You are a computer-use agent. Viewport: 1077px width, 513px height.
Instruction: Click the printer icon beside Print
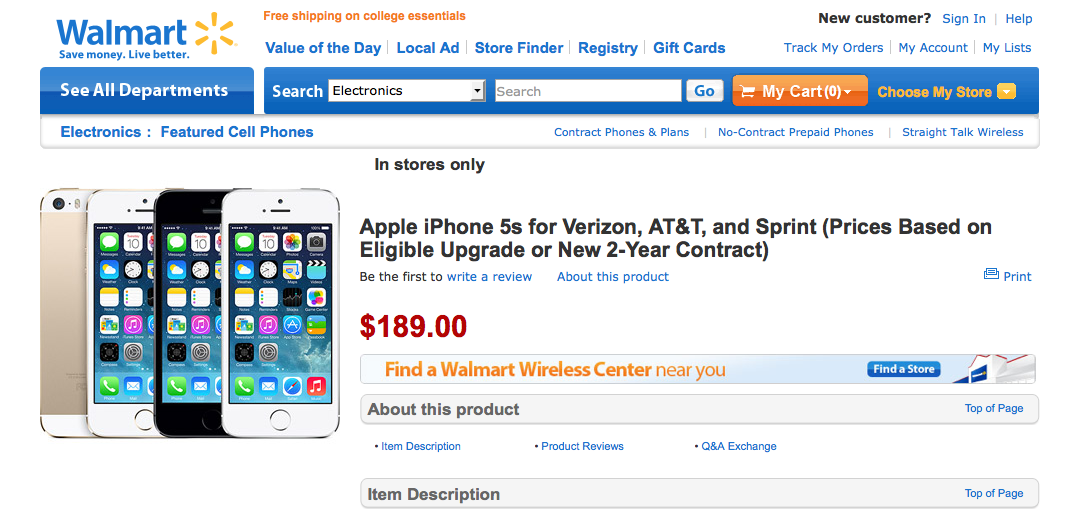tap(991, 275)
